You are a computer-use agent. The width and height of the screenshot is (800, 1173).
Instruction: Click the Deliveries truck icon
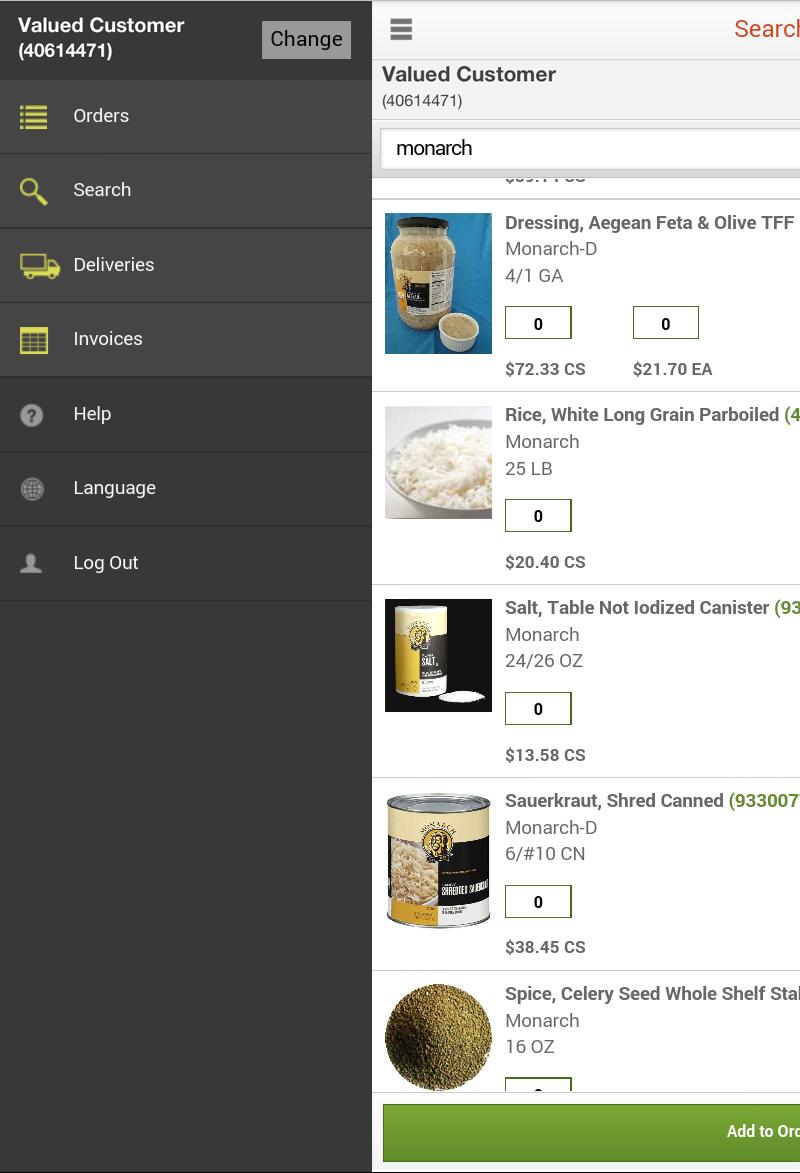40,266
